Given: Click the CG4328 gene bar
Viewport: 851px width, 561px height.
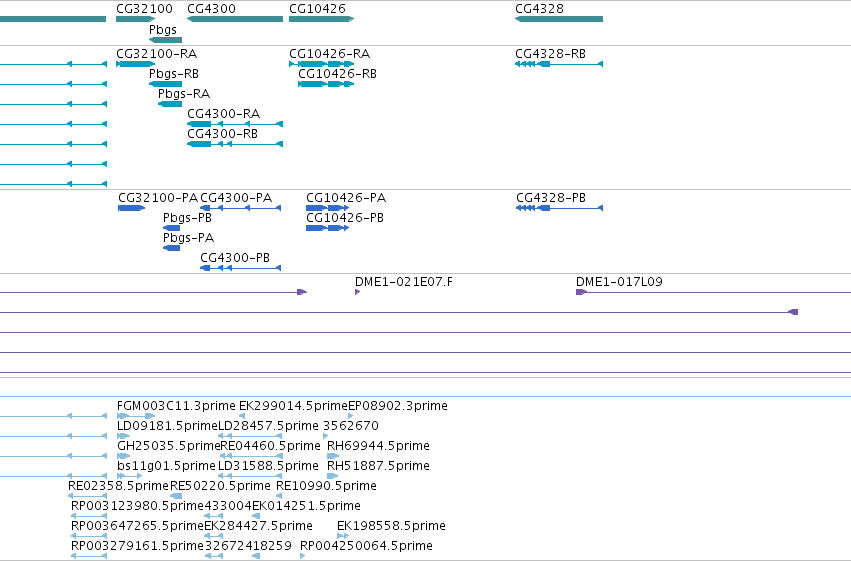Looking at the screenshot, I should coord(559,19).
